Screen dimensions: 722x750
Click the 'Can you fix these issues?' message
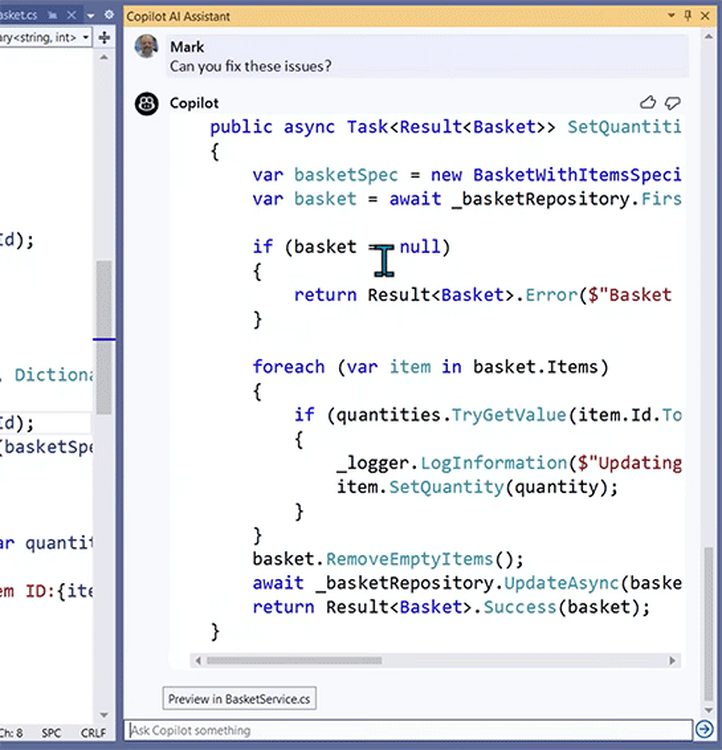[250, 66]
